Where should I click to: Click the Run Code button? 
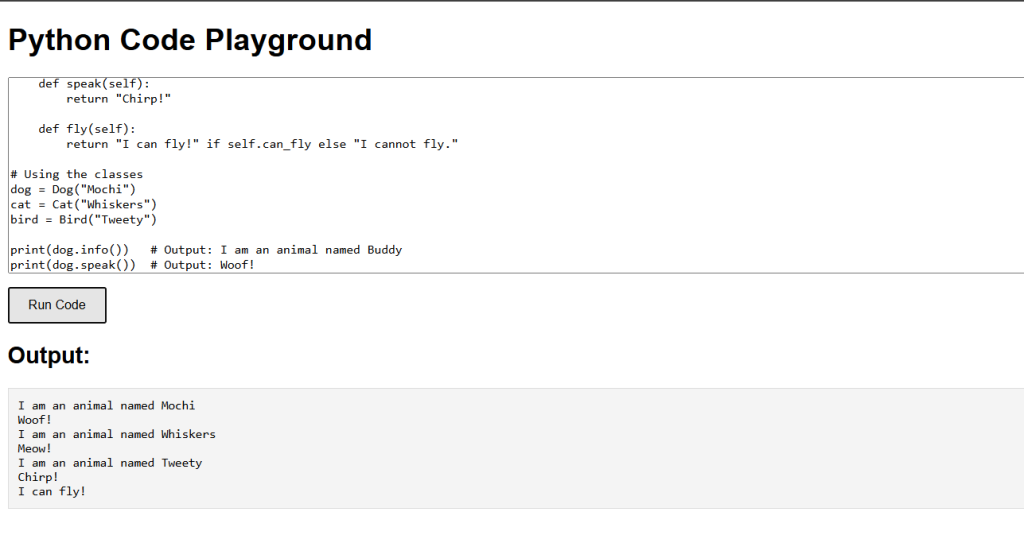pos(57,305)
